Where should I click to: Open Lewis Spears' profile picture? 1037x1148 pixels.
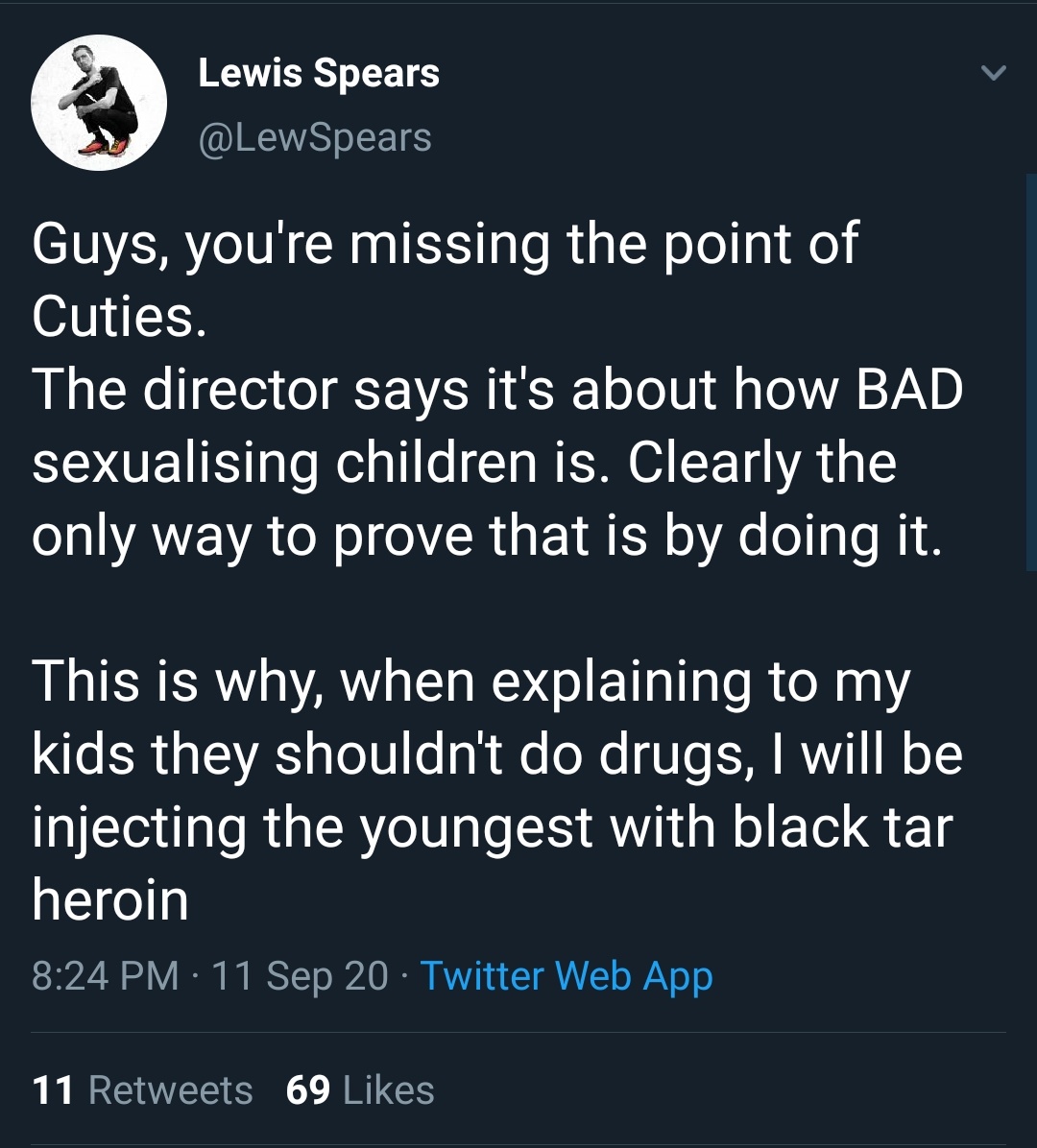pos(99,102)
